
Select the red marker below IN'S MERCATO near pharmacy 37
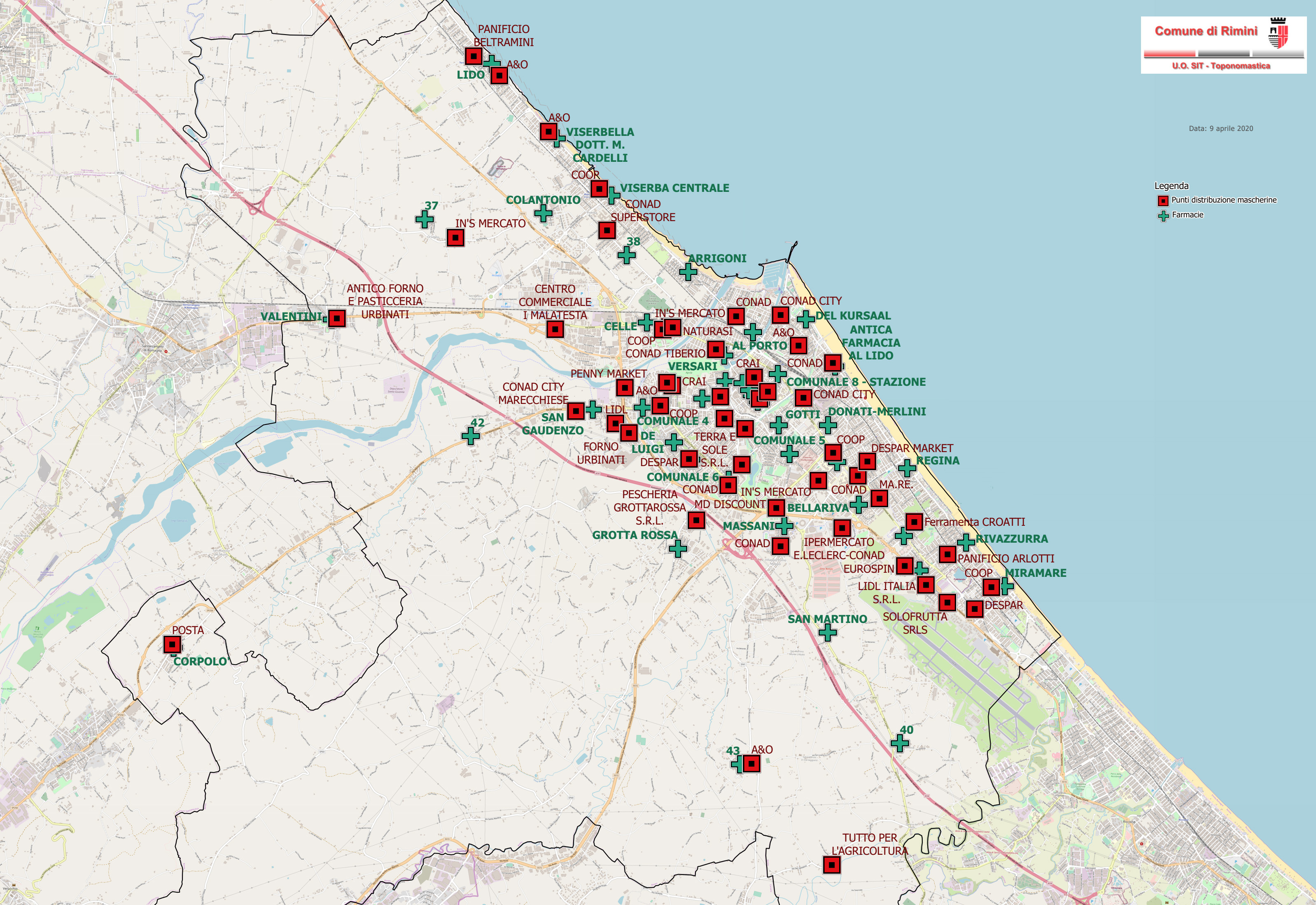click(455, 238)
